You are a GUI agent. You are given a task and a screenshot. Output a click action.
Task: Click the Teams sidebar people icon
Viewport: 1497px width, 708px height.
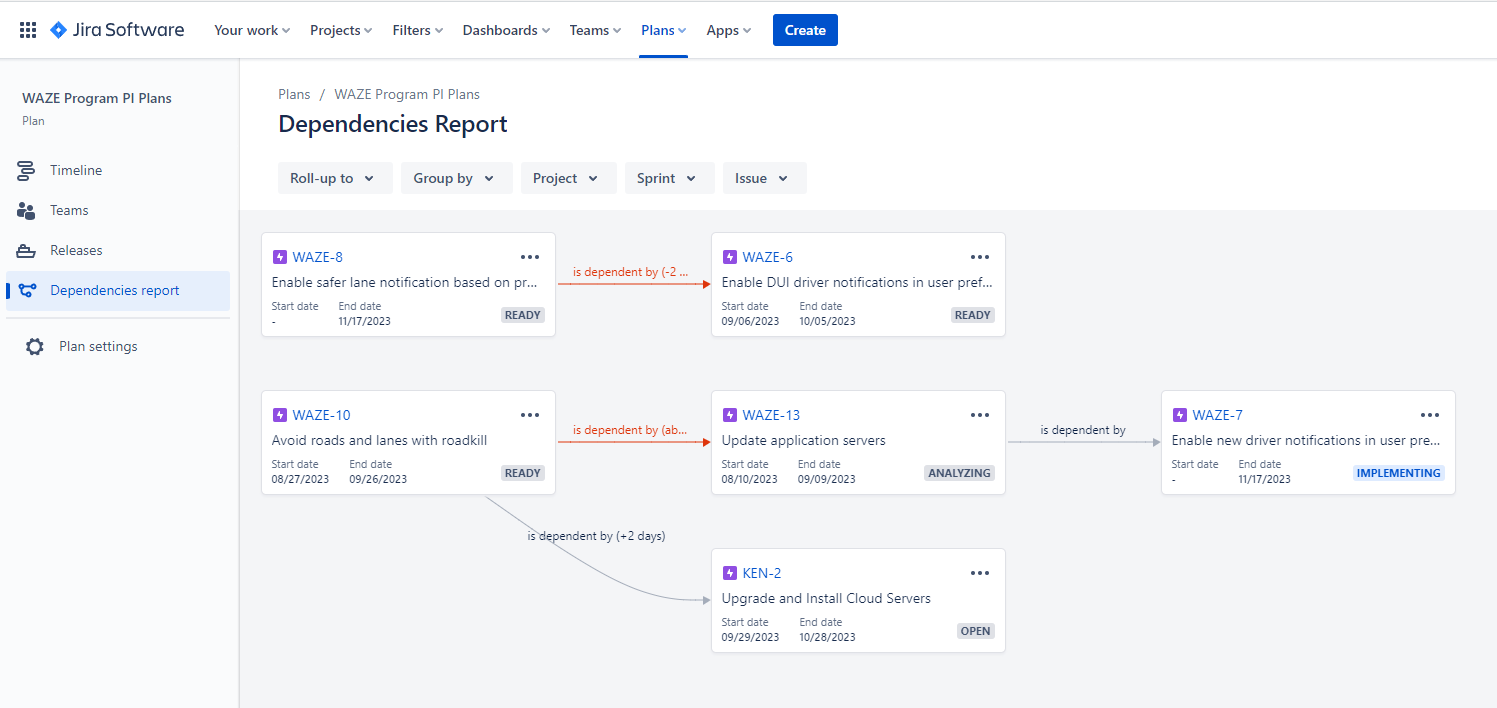(x=27, y=211)
